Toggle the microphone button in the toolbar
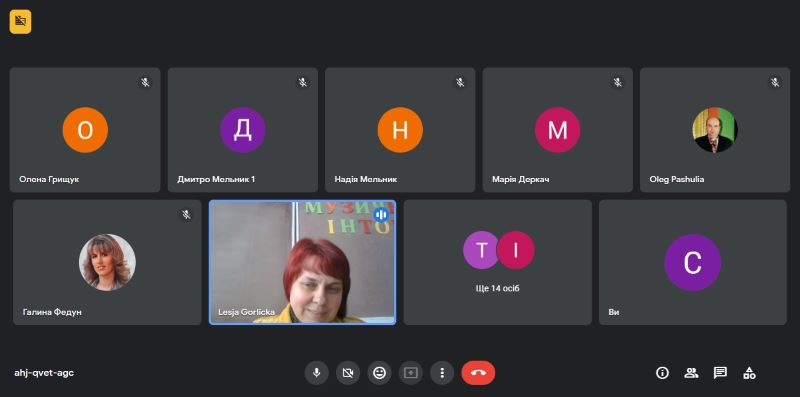Image resolution: width=800 pixels, height=397 pixels. click(x=316, y=373)
